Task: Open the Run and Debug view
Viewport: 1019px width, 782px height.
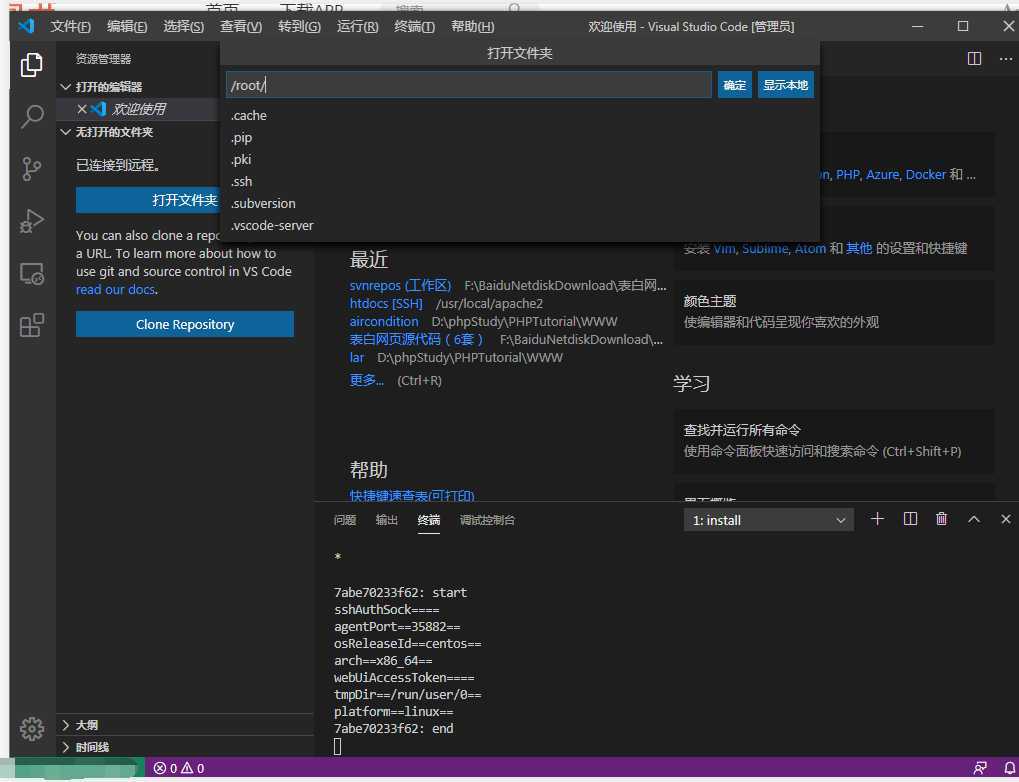Action: coord(31,221)
